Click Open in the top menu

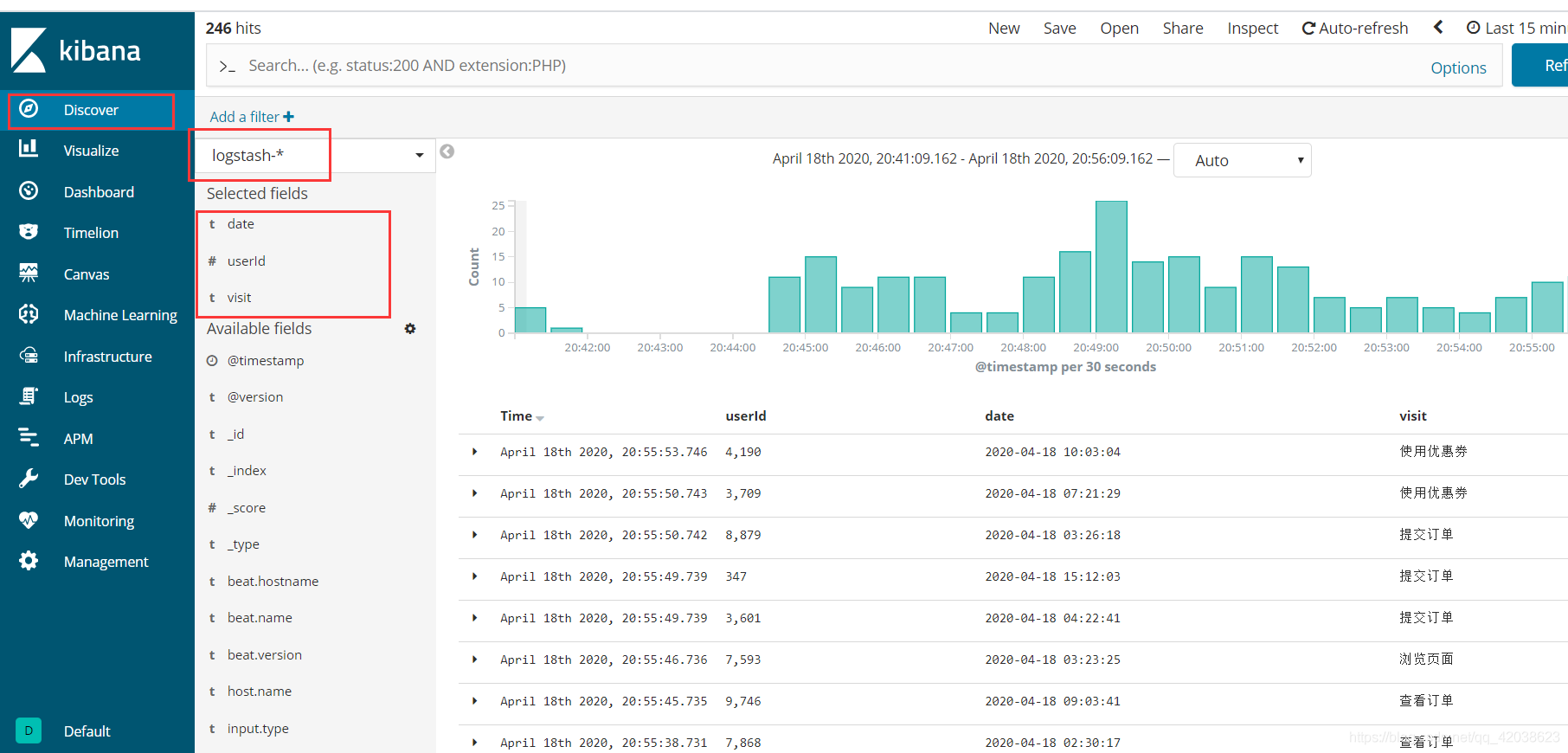point(1119,29)
